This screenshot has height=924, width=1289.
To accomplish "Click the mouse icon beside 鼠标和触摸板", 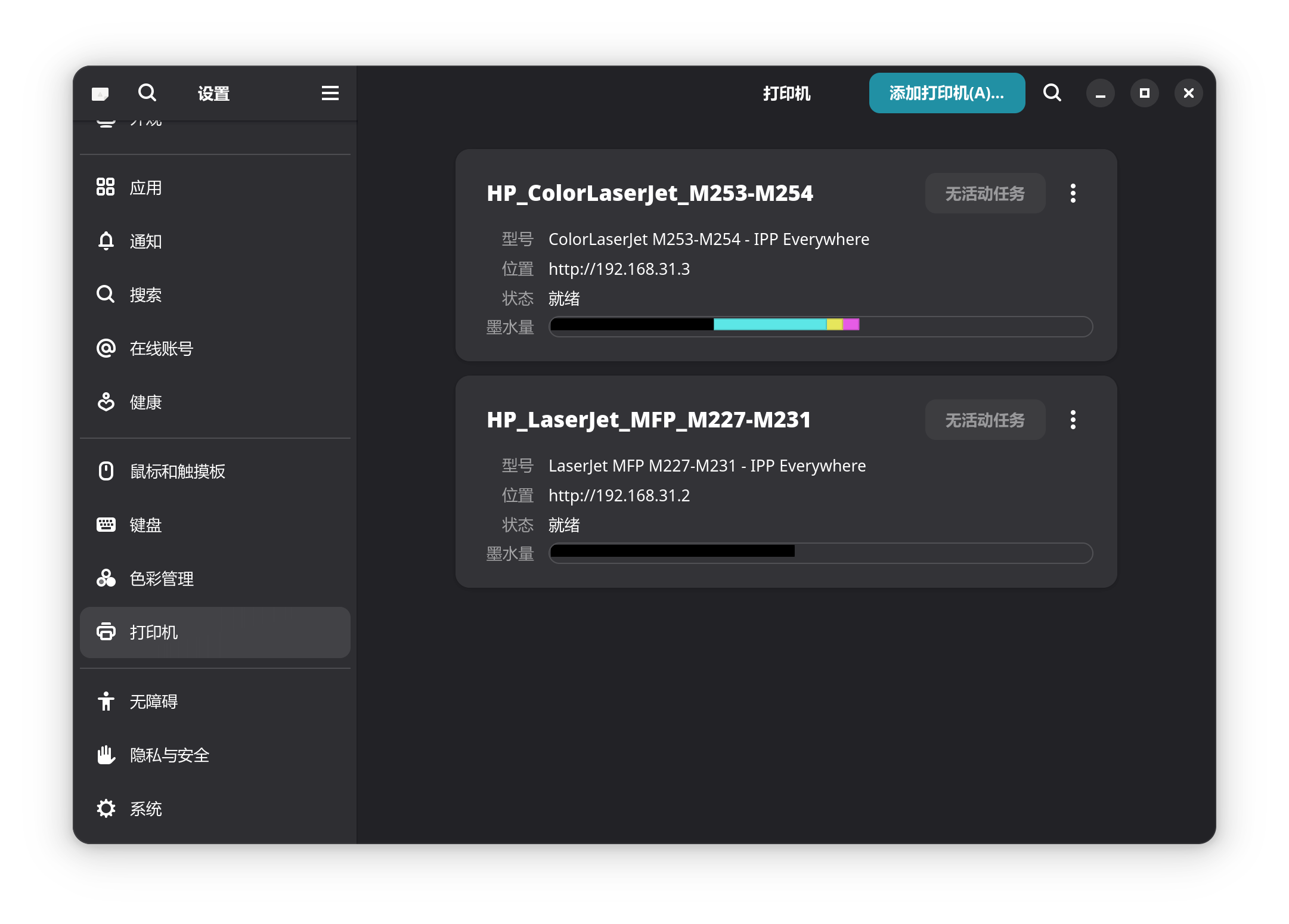I will point(106,471).
